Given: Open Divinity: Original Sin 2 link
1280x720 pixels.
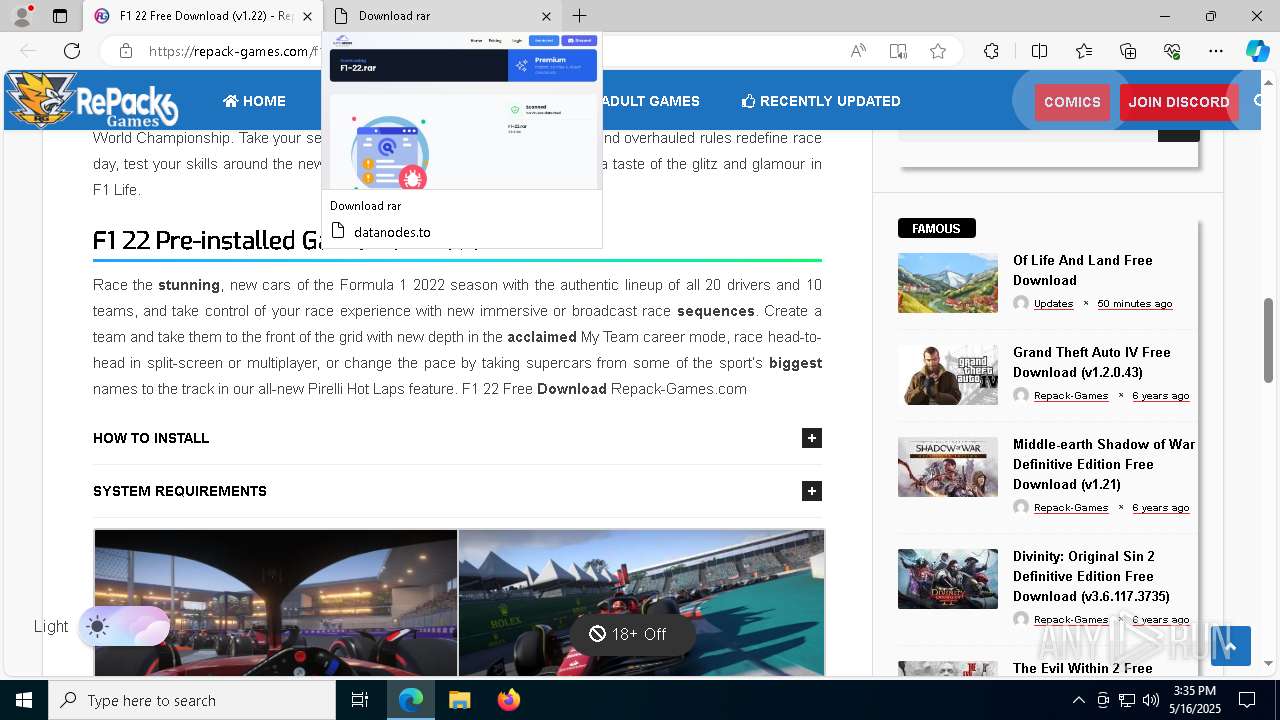Looking at the screenshot, I should click(1091, 576).
